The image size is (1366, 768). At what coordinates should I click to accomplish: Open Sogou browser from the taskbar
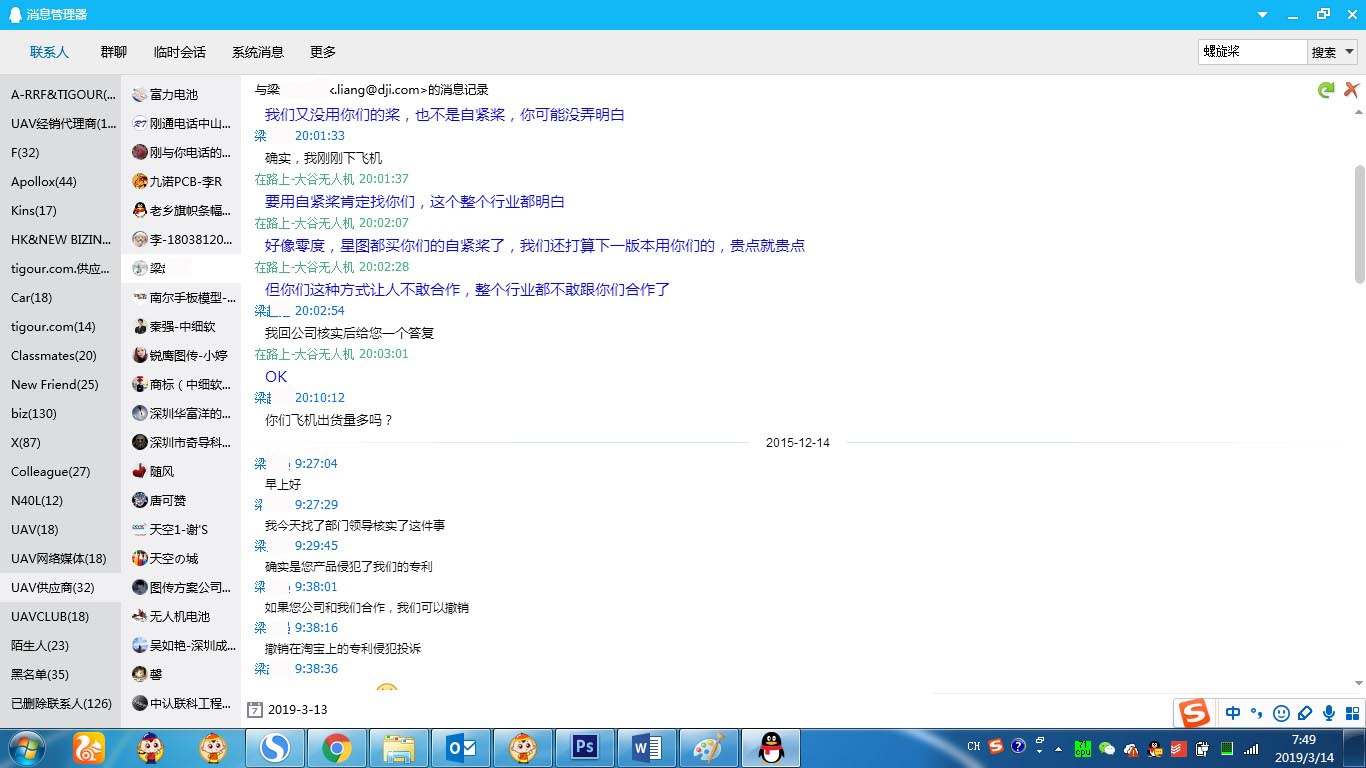(275, 748)
